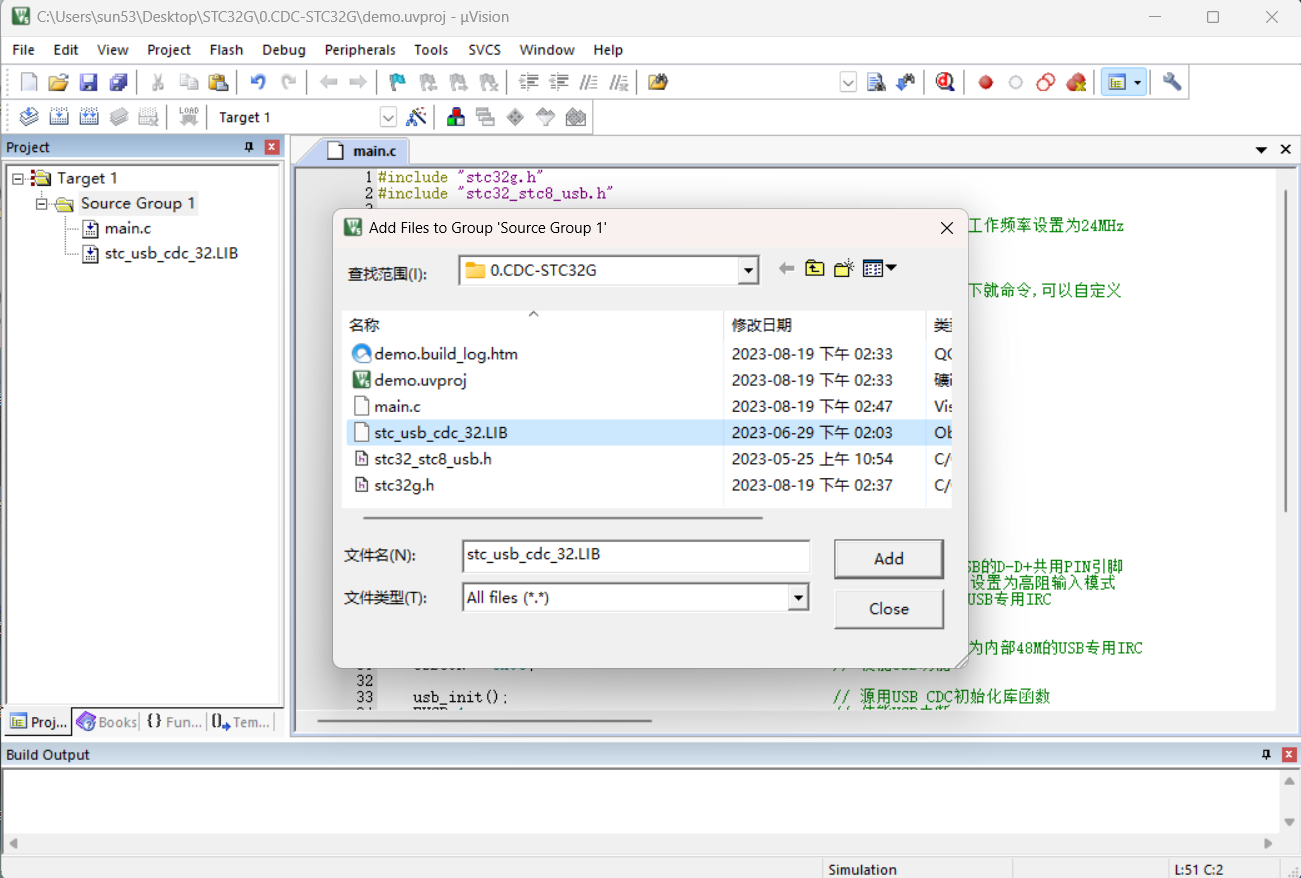1301x878 pixels.
Task: Click the Build target icon
Action: pyautogui.click(x=59, y=117)
